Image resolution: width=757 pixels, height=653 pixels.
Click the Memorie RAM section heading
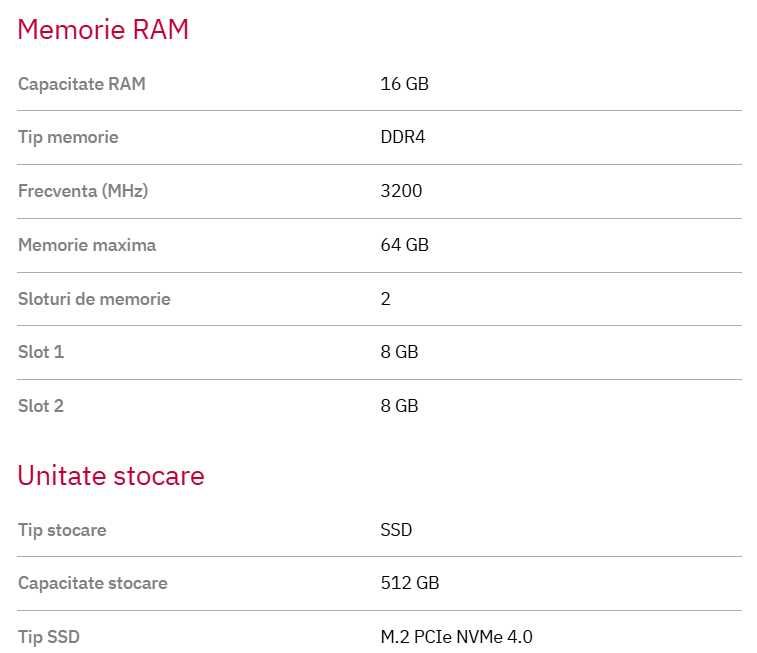tap(103, 29)
